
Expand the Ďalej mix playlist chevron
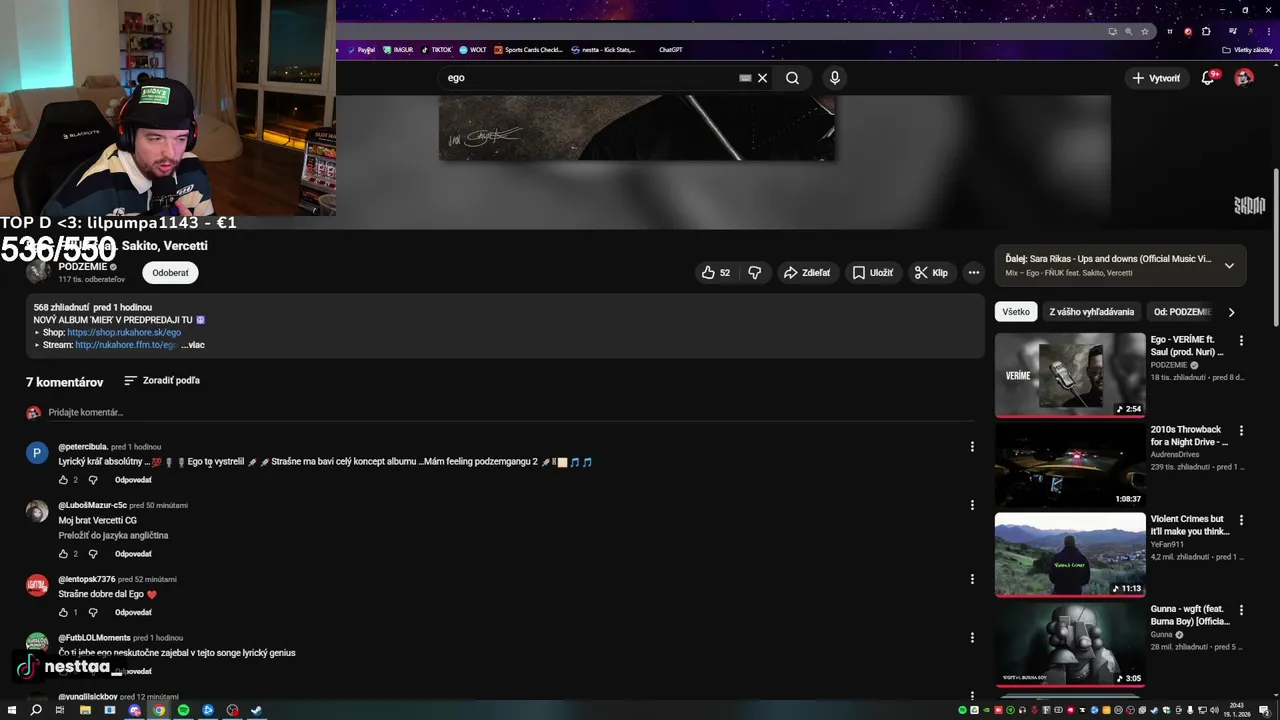pos(1229,266)
